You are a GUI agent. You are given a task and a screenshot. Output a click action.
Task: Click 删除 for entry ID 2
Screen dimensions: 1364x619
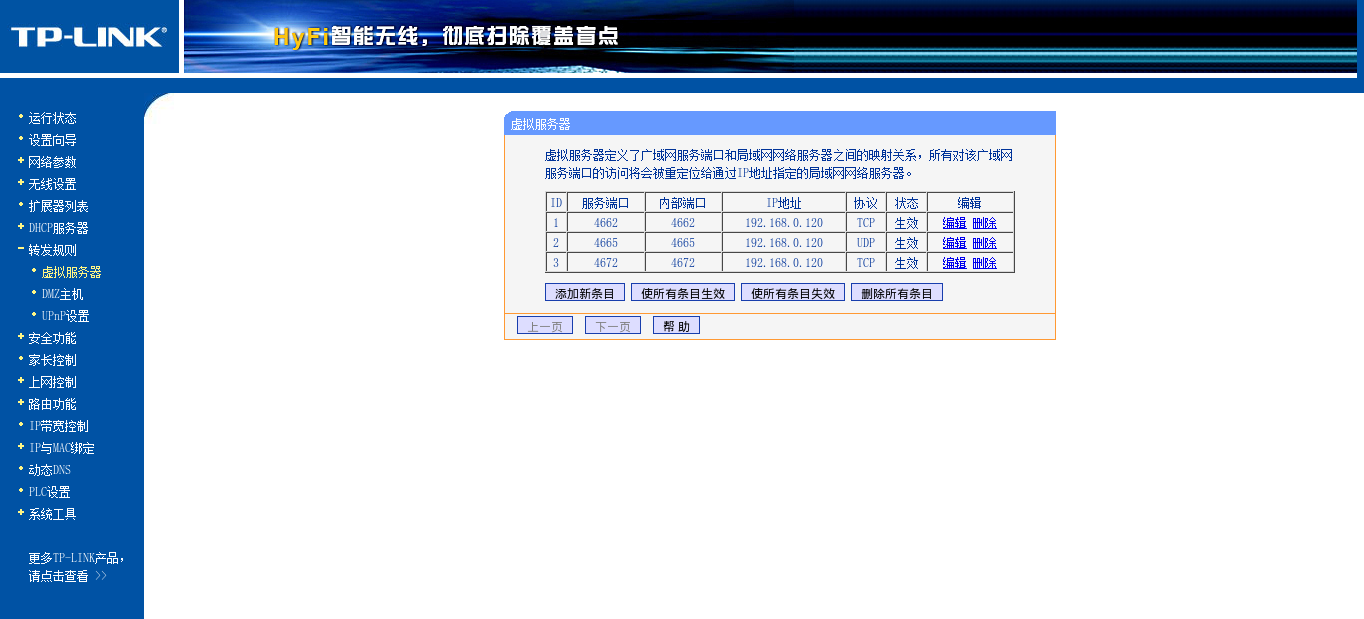(984, 243)
